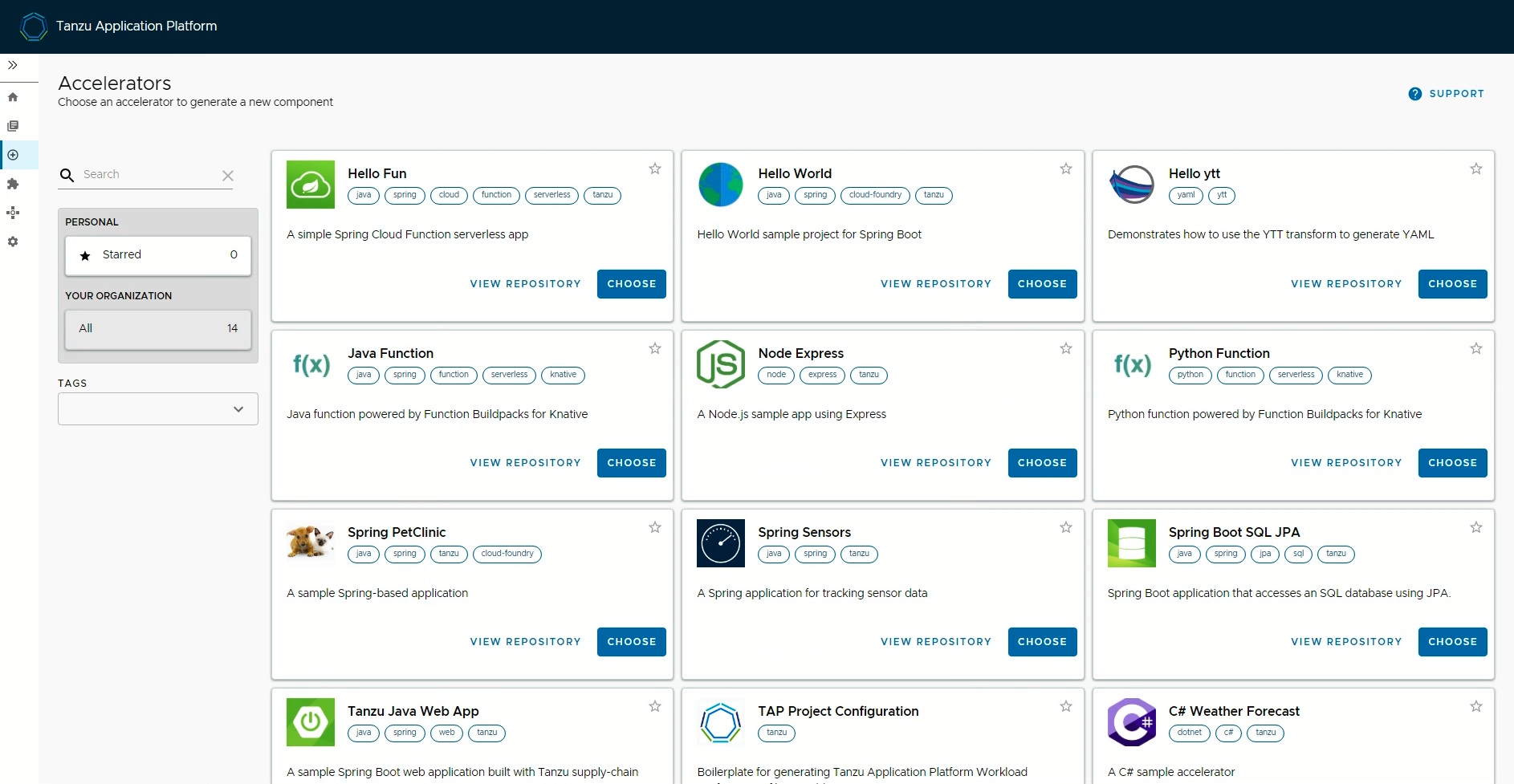Choose the Hello ytt accelerator
Image resolution: width=1514 pixels, height=784 pixels.
tap(1453, 284)
